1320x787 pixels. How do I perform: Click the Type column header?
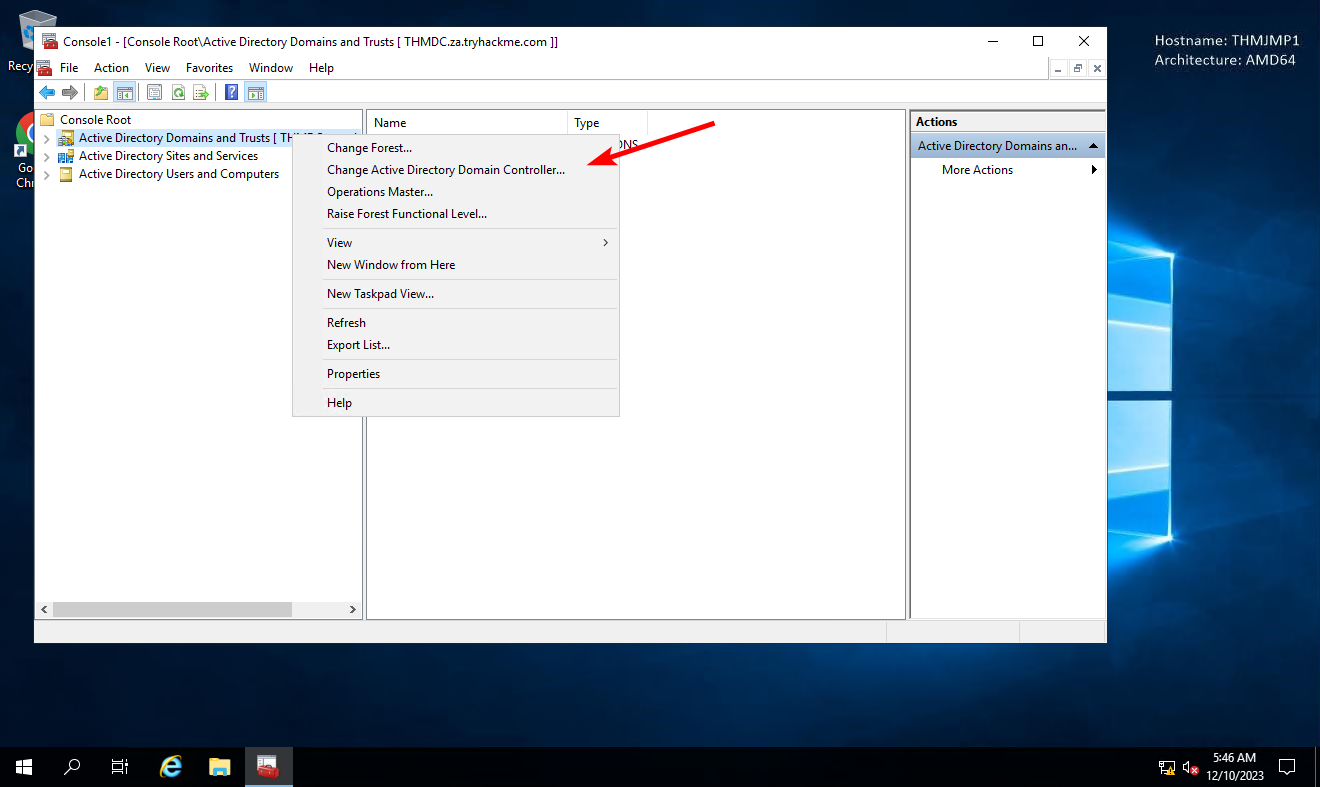[x=607, y=123]
